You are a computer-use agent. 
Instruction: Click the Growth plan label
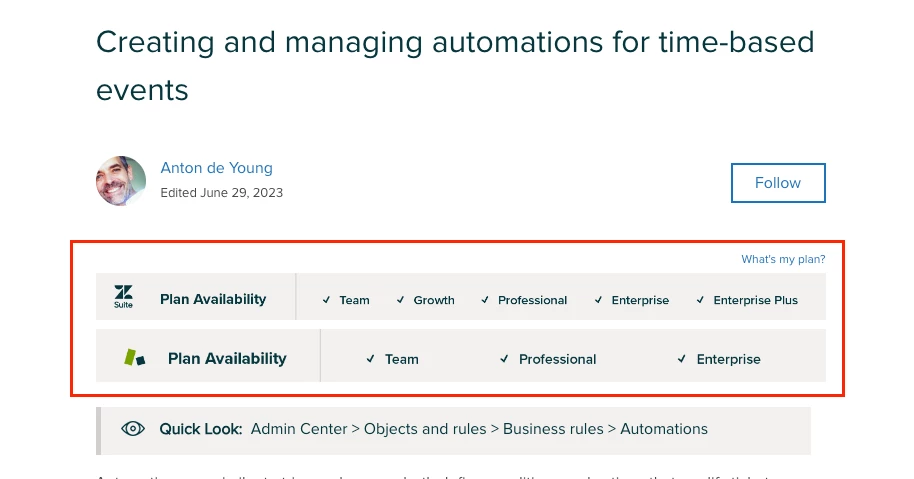(434, 300)
